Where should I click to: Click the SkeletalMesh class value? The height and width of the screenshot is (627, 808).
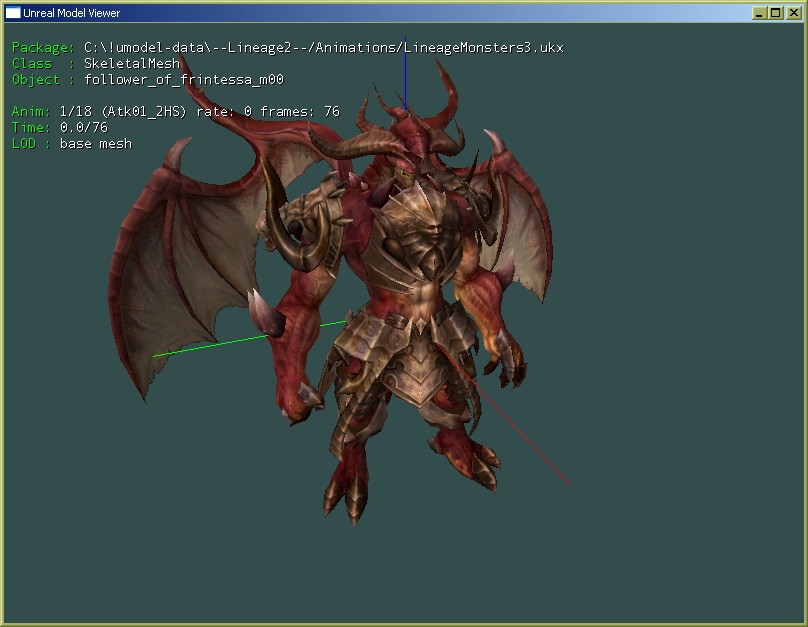click(132, 64)
